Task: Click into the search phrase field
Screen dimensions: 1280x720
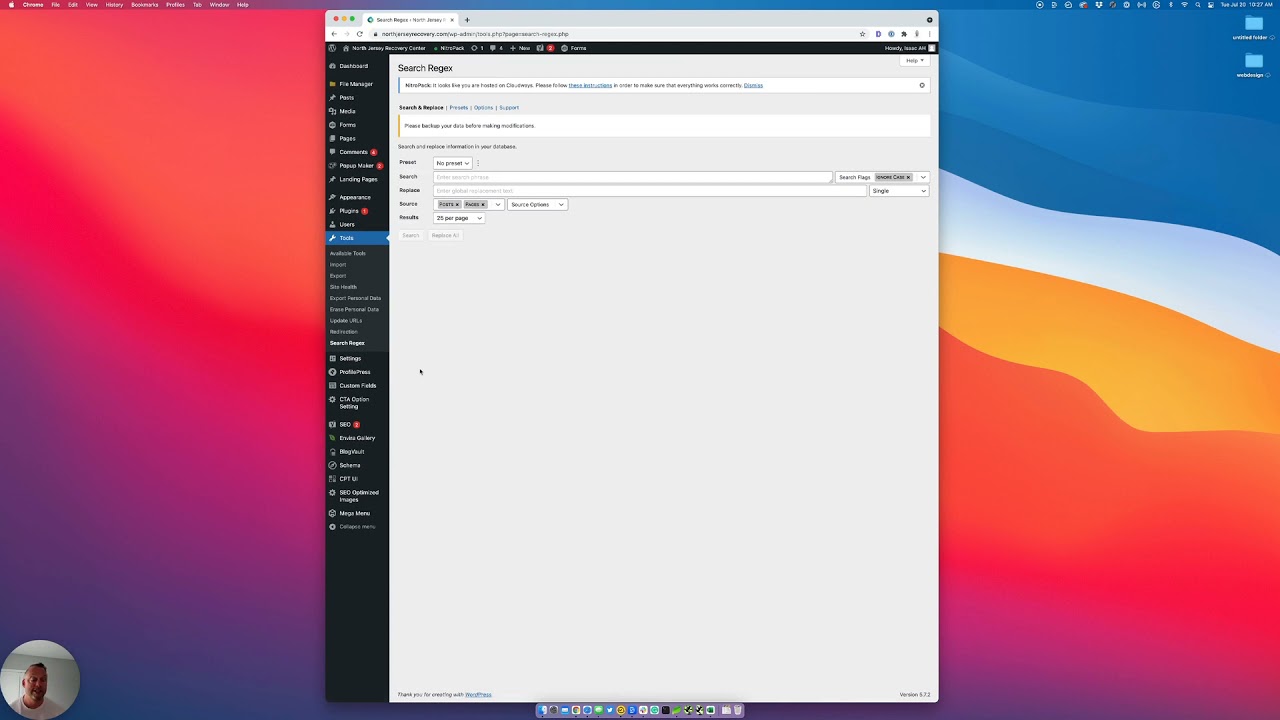Action: [632, 177]
